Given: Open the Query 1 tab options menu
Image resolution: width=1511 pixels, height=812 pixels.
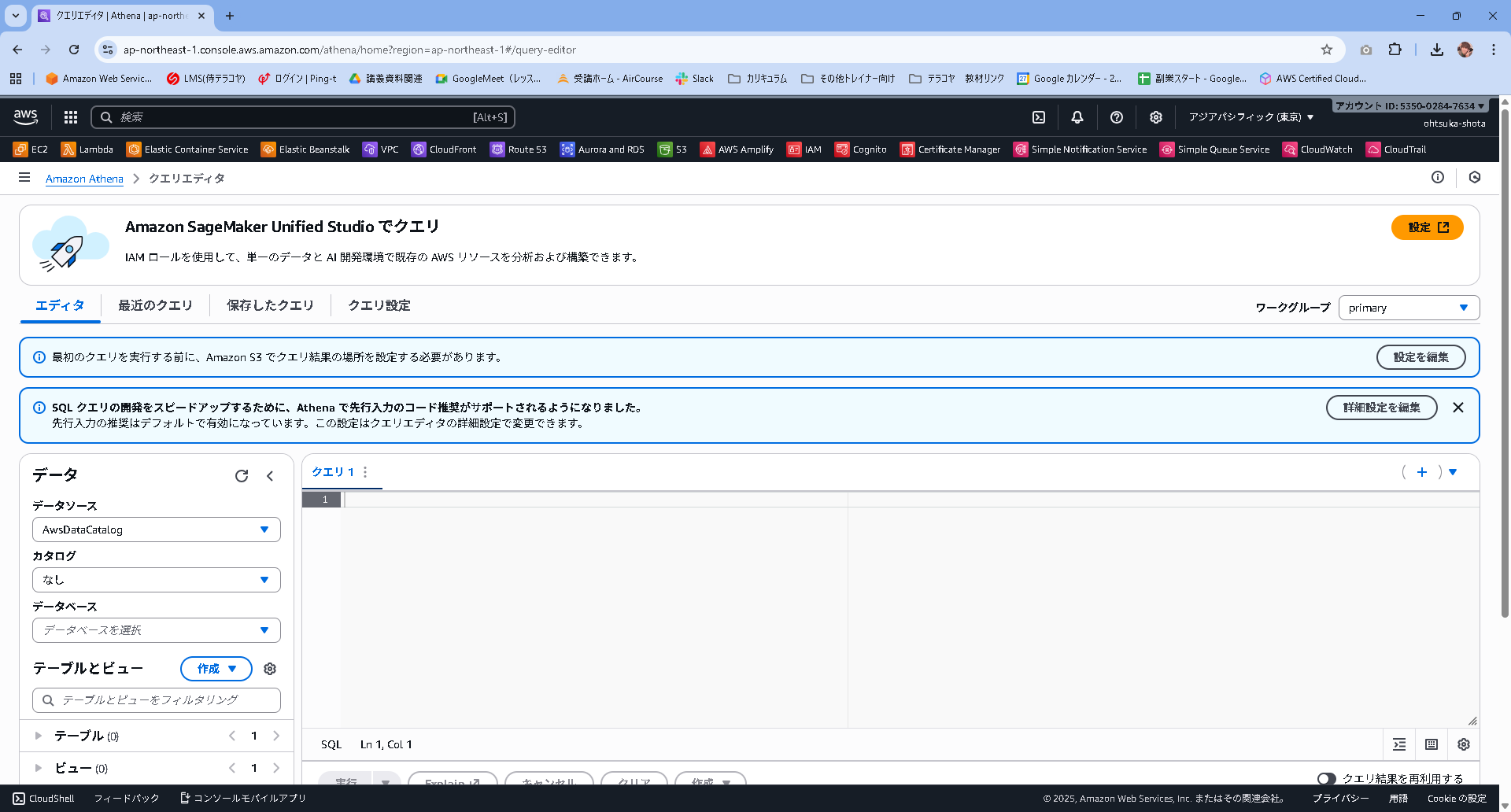Looking at the screenshot, I should [x=365, y=472].
